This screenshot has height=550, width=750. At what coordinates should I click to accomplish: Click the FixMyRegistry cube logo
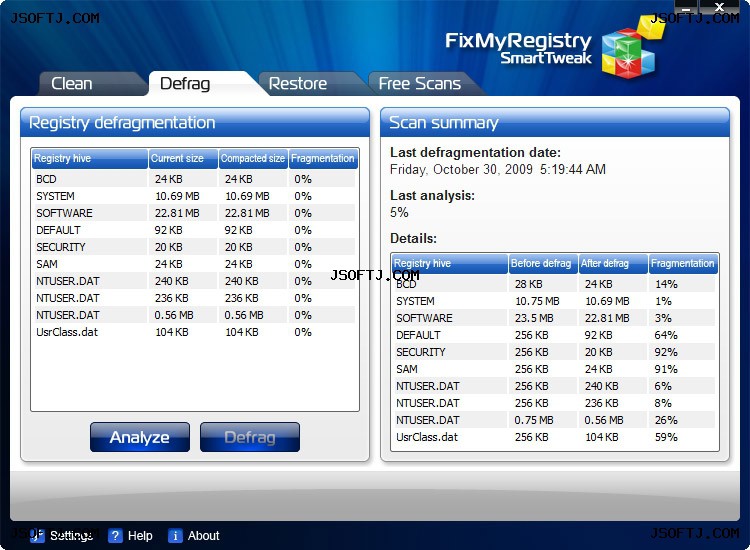click(631, 47)
